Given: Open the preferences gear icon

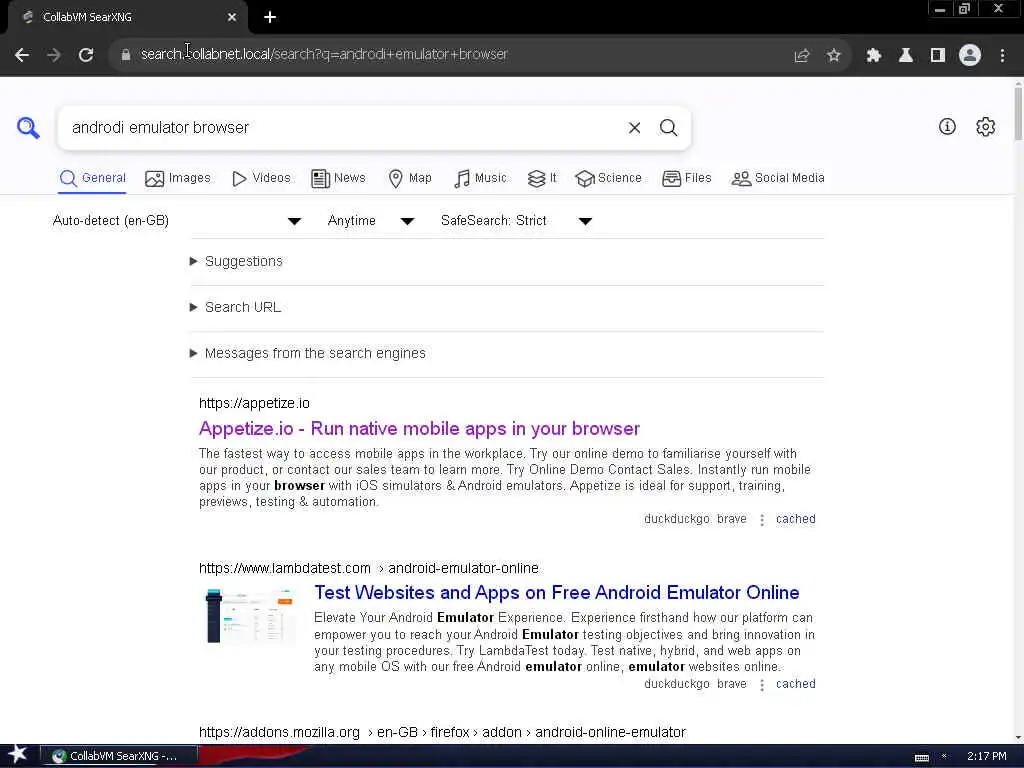Looking at the screenshot, I should [x=985, y=127].
